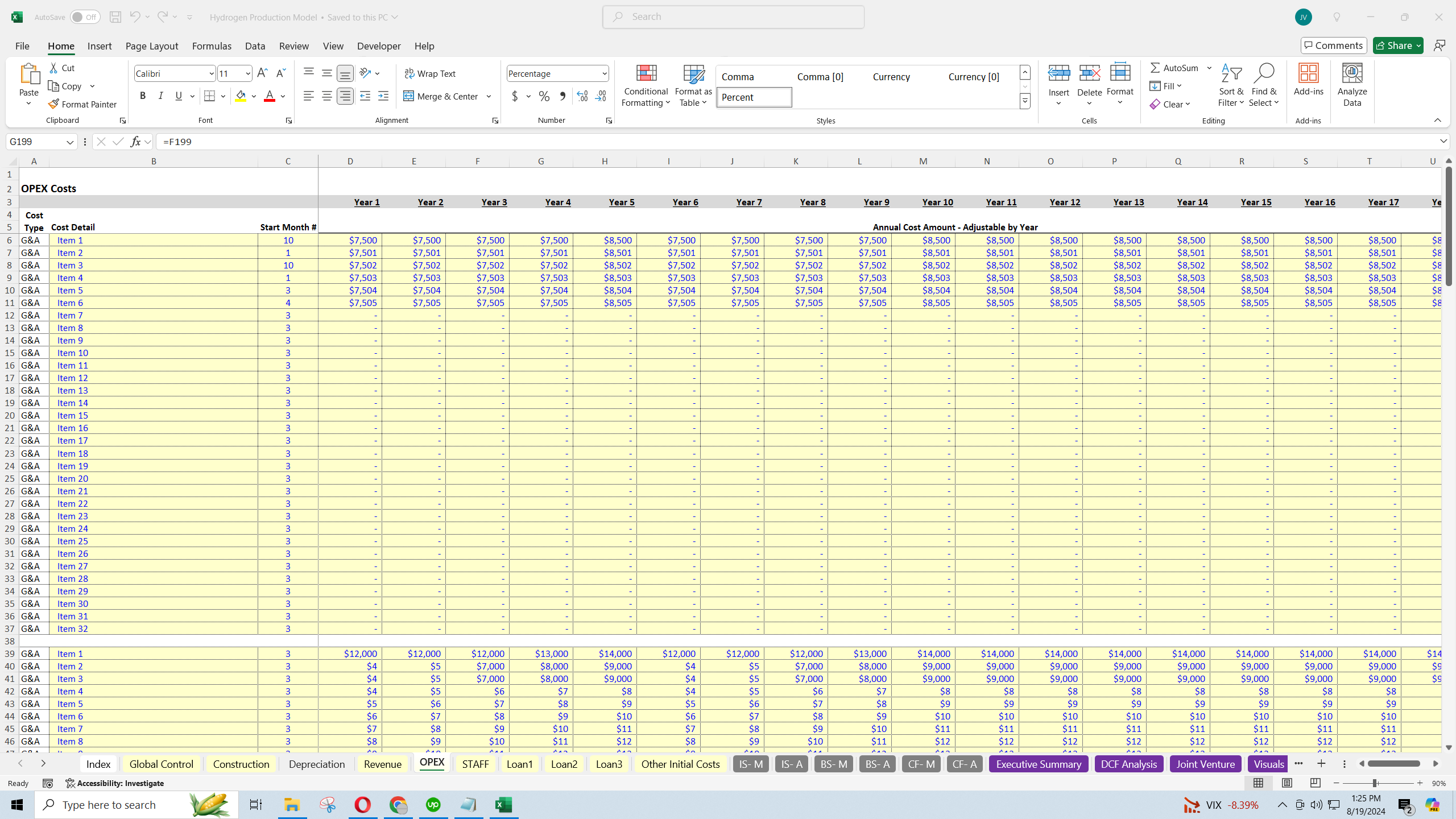1456x819 pixels.
Task: Open the font size dropdown
Action: pyautogui.click(x=248, y=73)
